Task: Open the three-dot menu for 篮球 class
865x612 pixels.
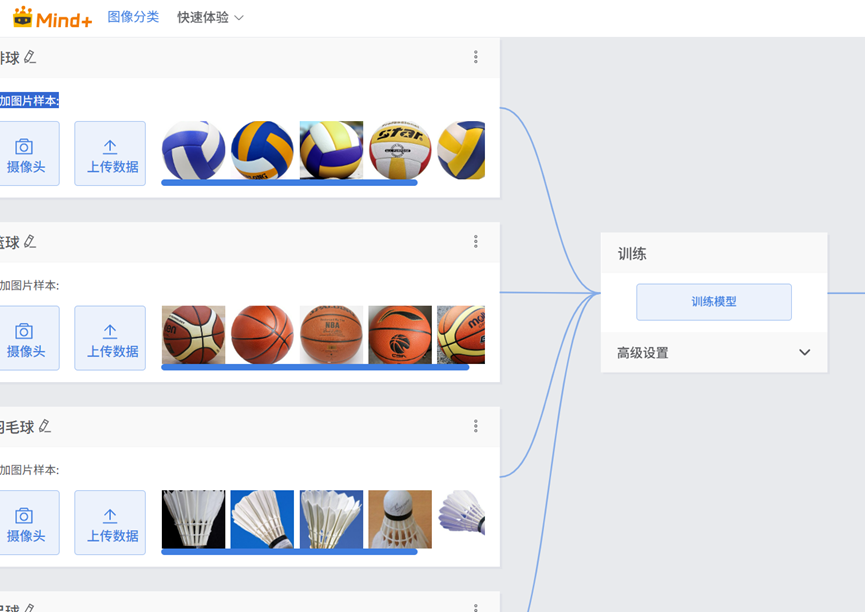Action: (476, 241)
